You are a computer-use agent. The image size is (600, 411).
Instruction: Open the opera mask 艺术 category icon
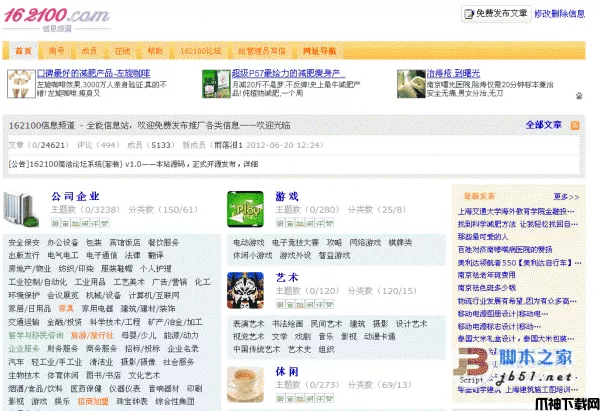point(245,290)
